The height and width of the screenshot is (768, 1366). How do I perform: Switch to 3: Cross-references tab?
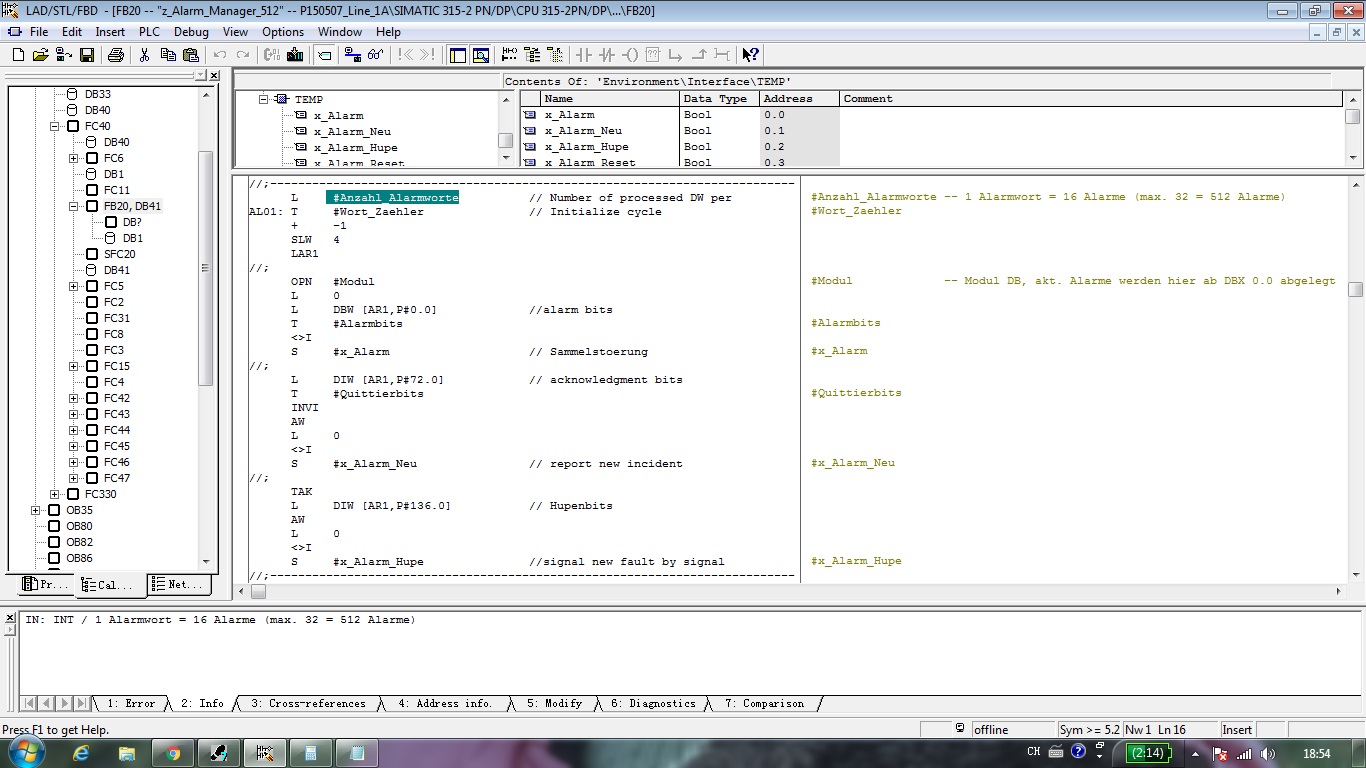pyautogui.click(x=308, y=704)
